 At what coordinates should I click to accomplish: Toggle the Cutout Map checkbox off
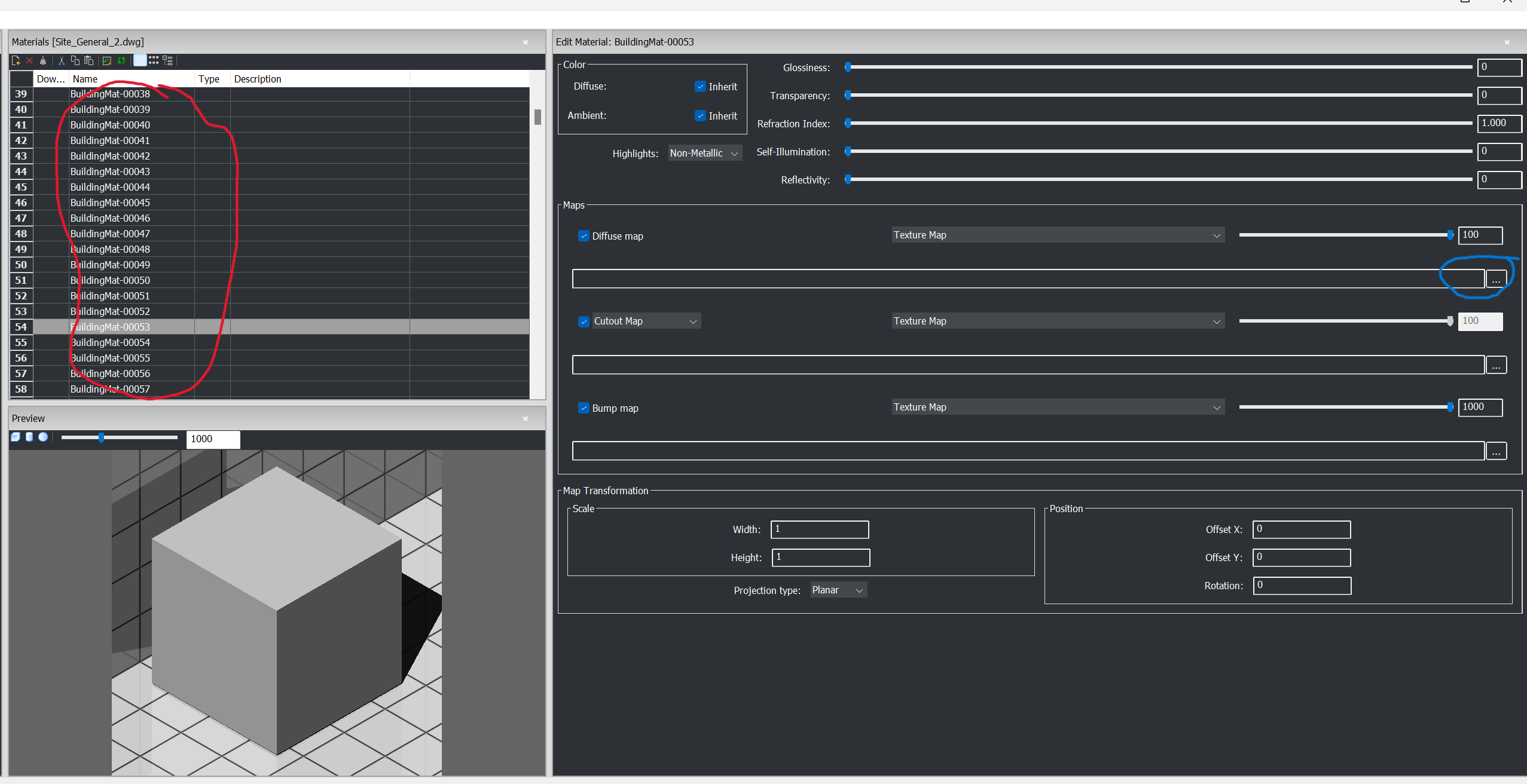click(x=582, y=321)
